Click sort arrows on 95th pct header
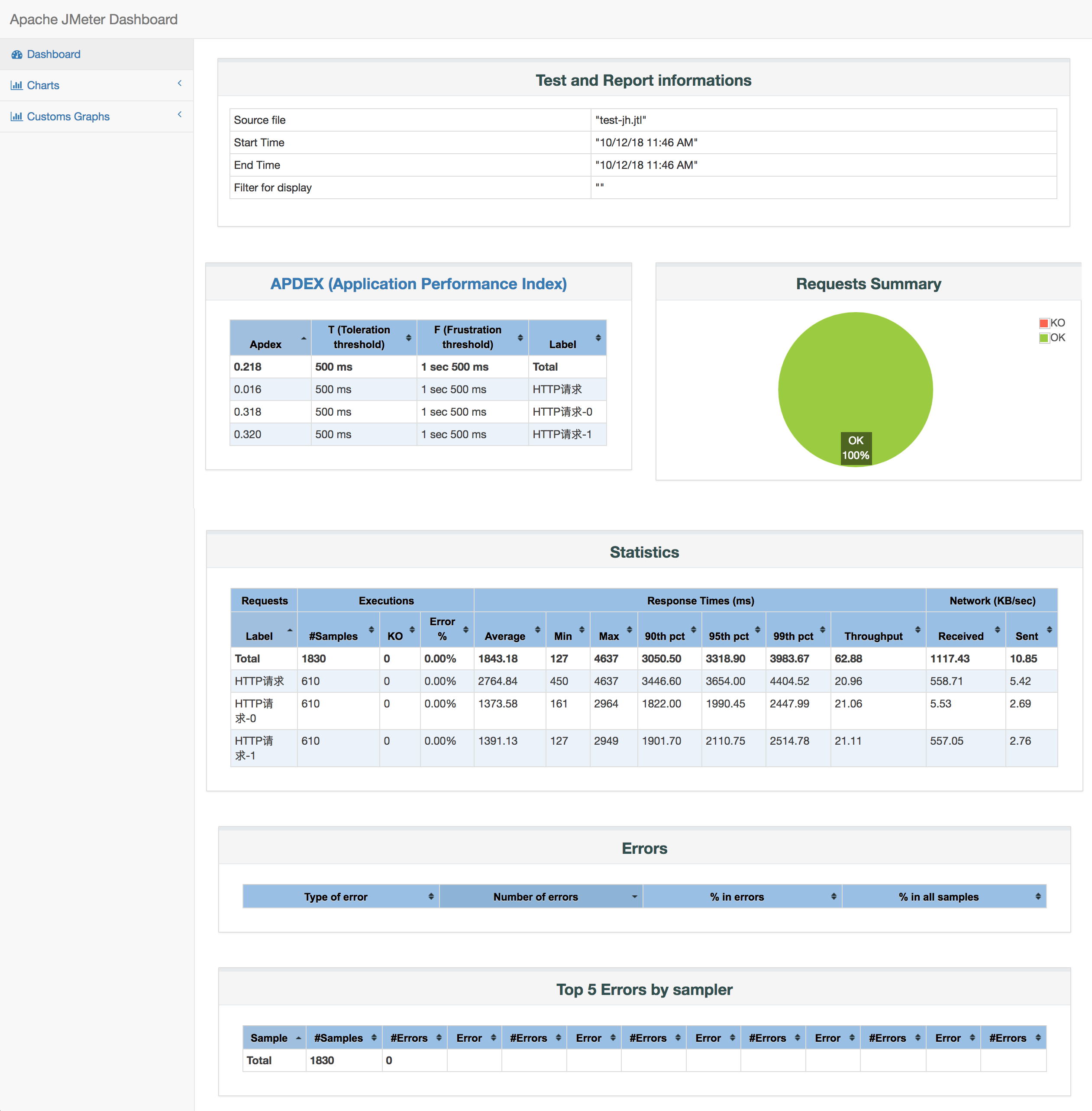 click(758, 630)
